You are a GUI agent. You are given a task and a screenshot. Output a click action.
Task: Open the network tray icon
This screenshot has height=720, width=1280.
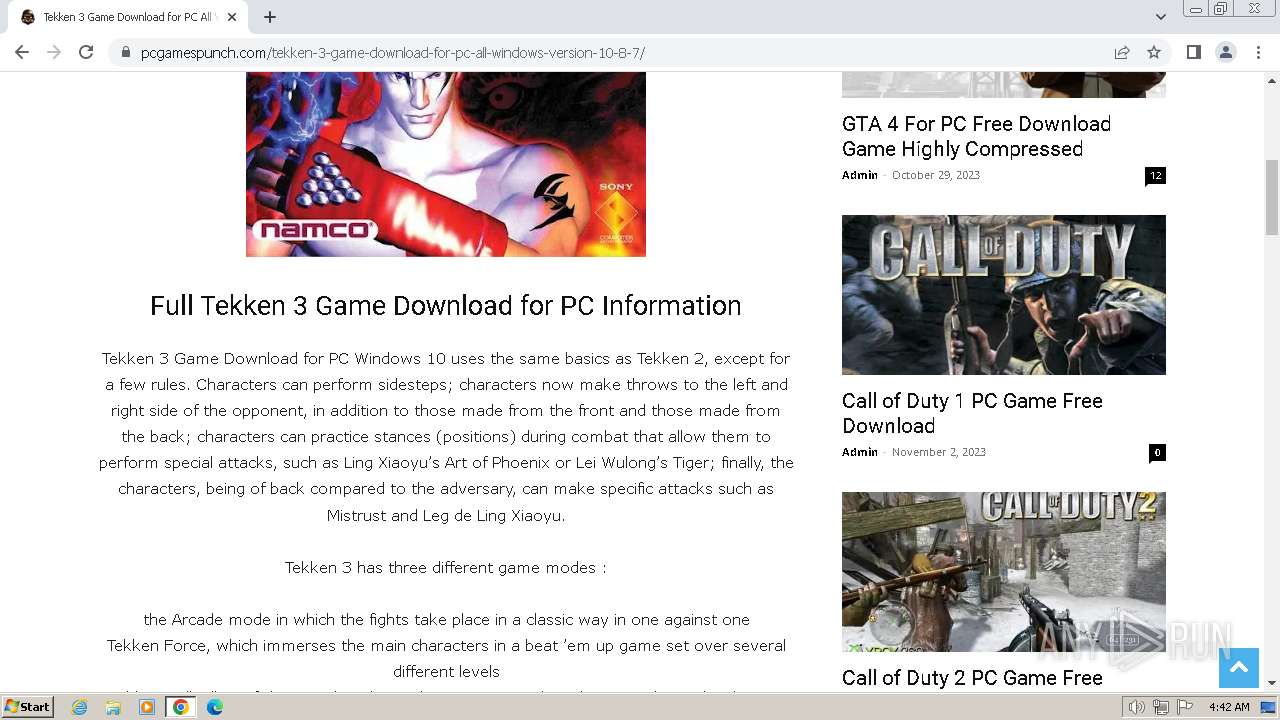1161,707
